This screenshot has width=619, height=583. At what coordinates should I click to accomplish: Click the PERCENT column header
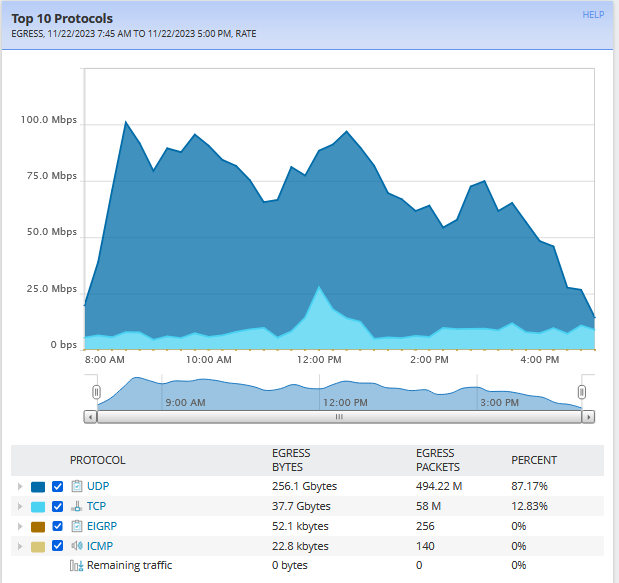click(x=534, y=460)
